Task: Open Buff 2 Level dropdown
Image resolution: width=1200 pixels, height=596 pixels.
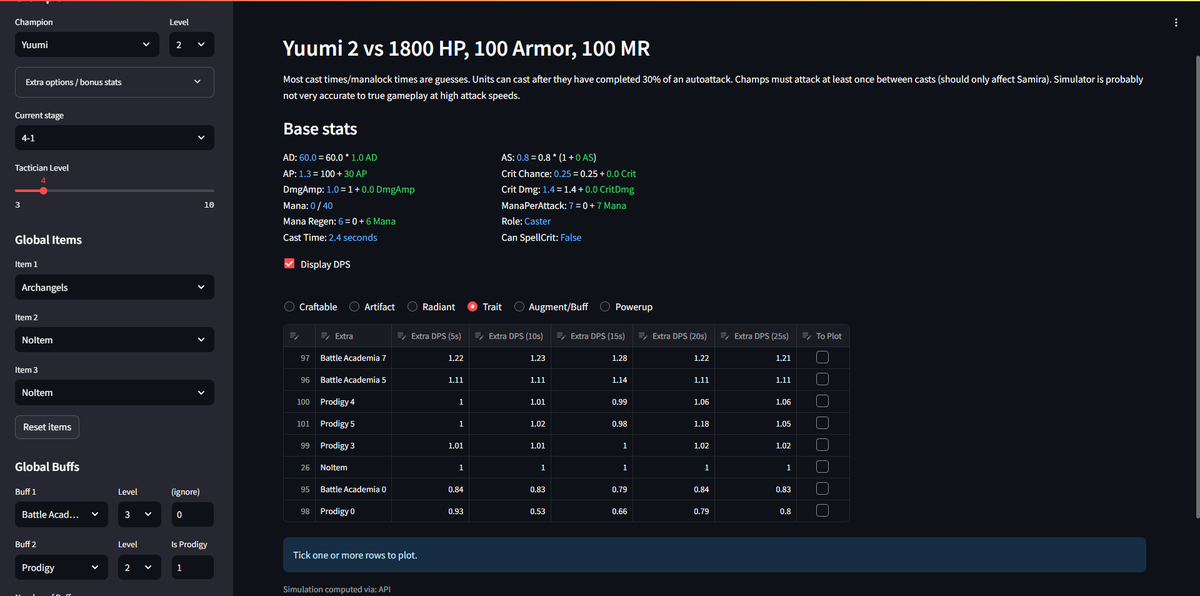Action: point(139,568)
